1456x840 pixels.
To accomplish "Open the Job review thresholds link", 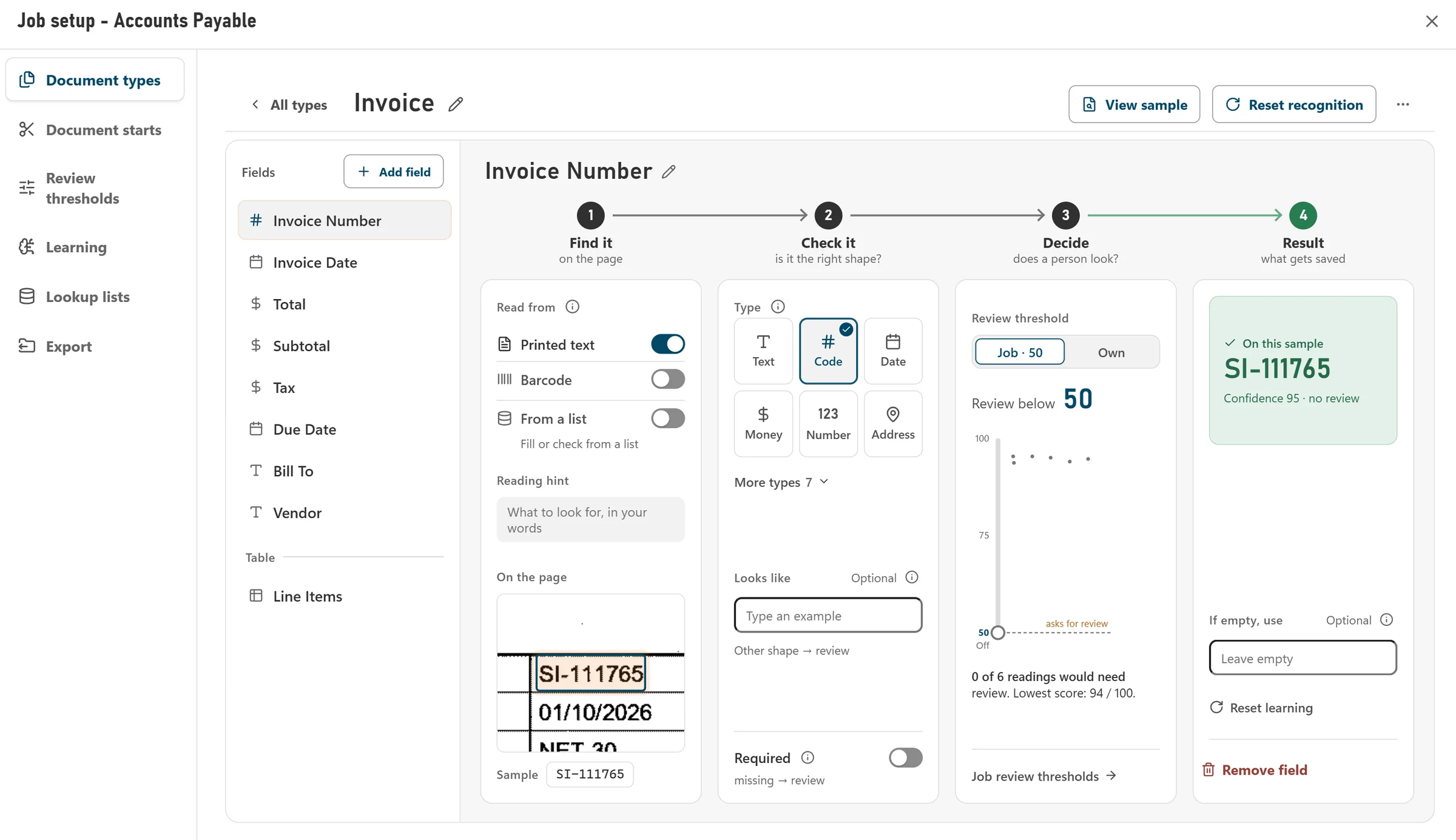I will tap(1044, 776).
